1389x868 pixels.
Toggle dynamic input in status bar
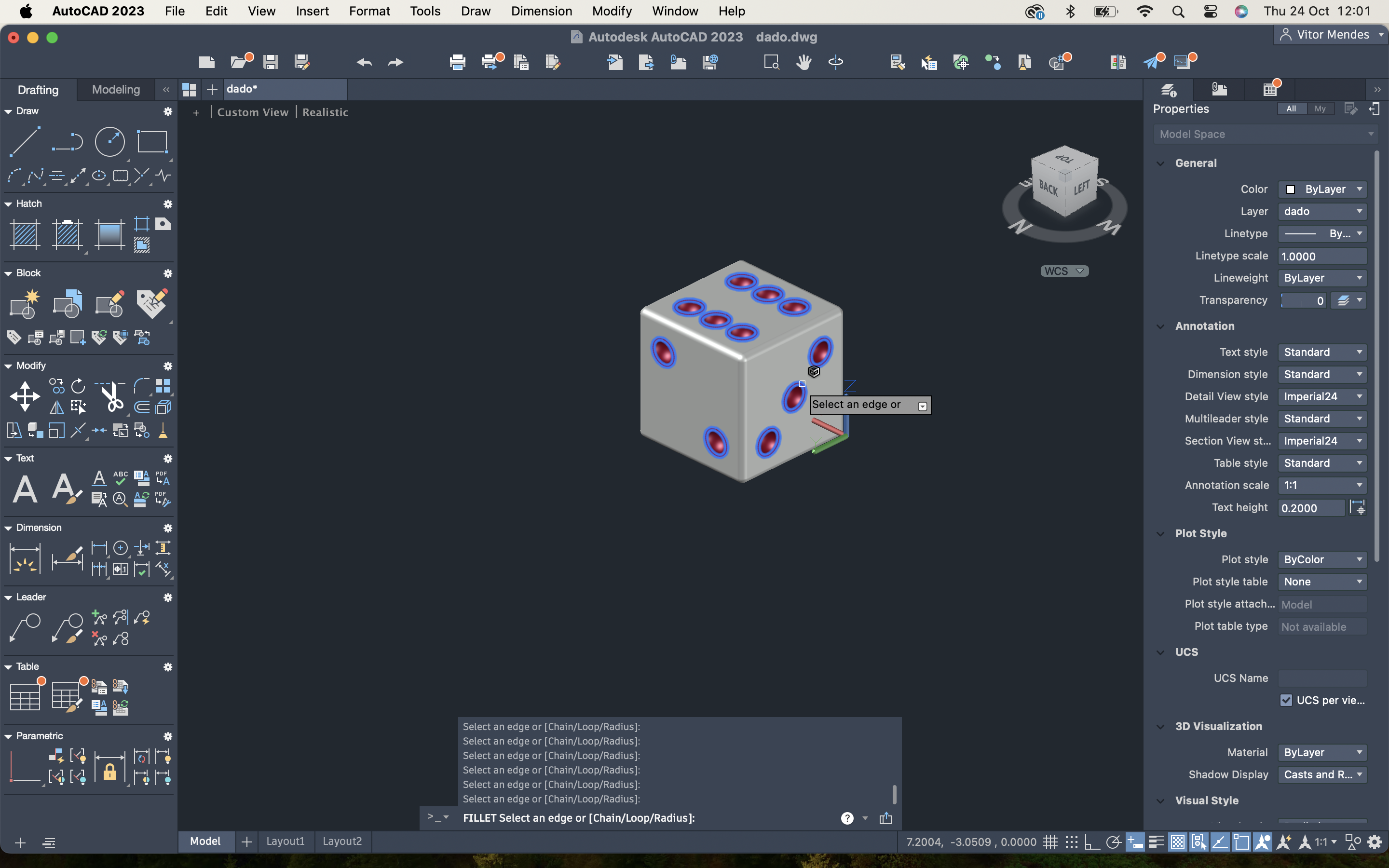pos(1135,842)
